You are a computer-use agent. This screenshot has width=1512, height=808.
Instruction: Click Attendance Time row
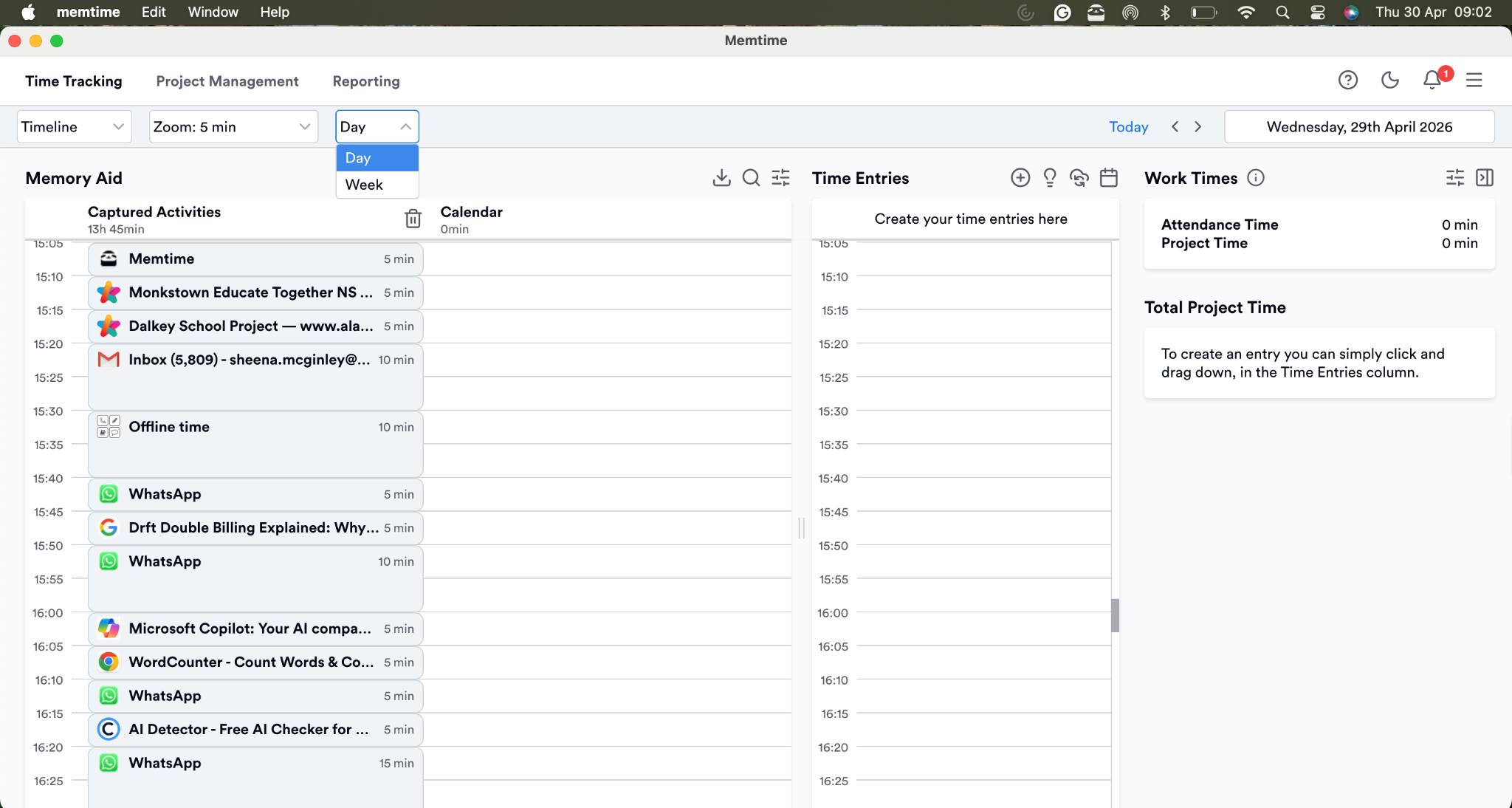tap(1319, 225)
